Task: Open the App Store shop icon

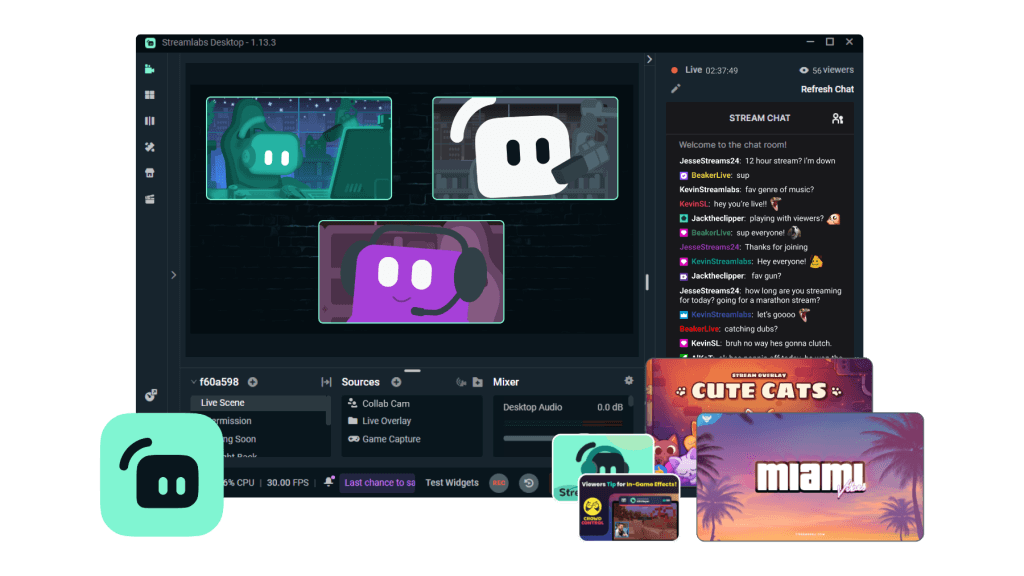Action: pyautogui.click(x=150, y=173)
